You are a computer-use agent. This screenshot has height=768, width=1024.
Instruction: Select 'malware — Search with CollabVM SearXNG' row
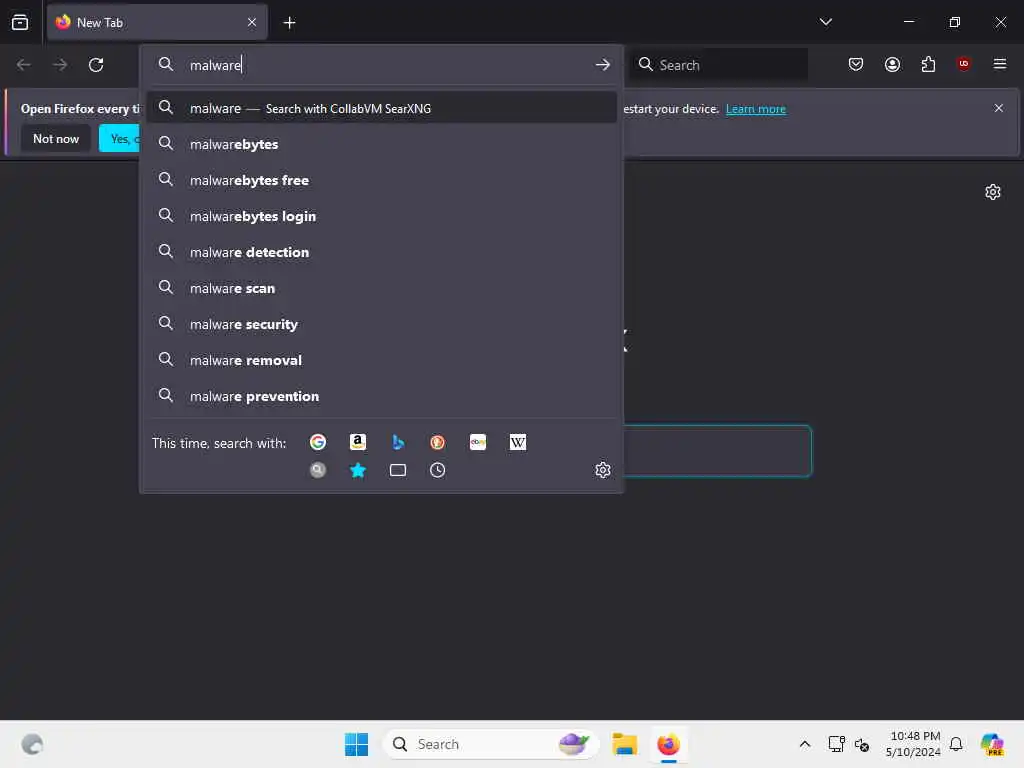[382, 108]
